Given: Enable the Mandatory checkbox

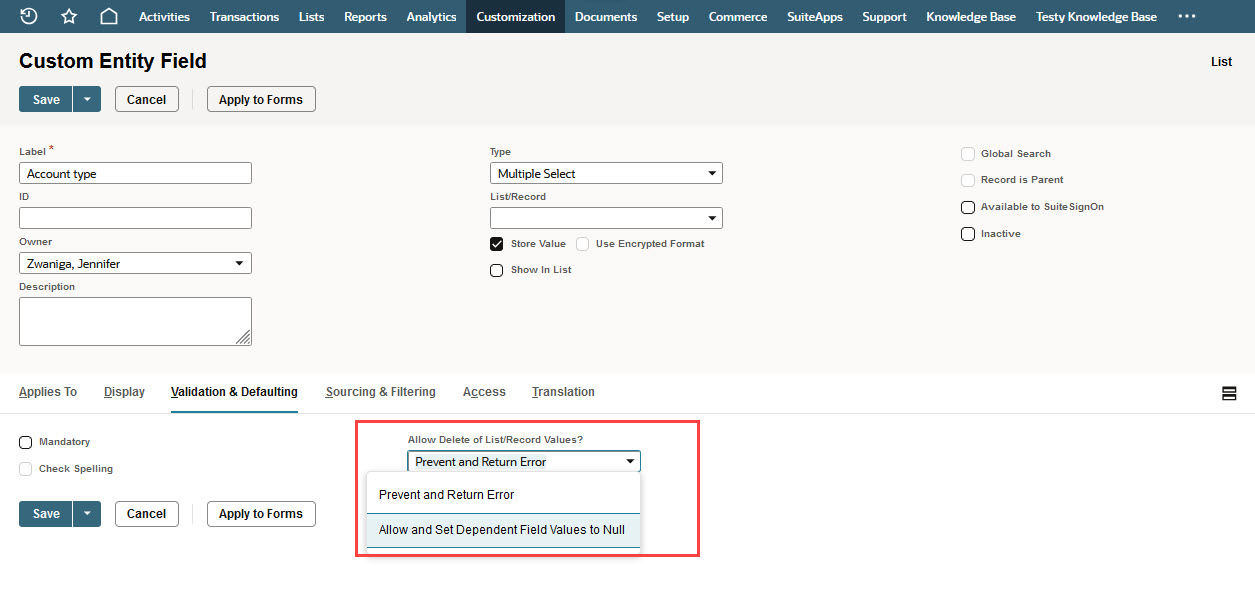Looking at the screenshot, I should [25, 441].
